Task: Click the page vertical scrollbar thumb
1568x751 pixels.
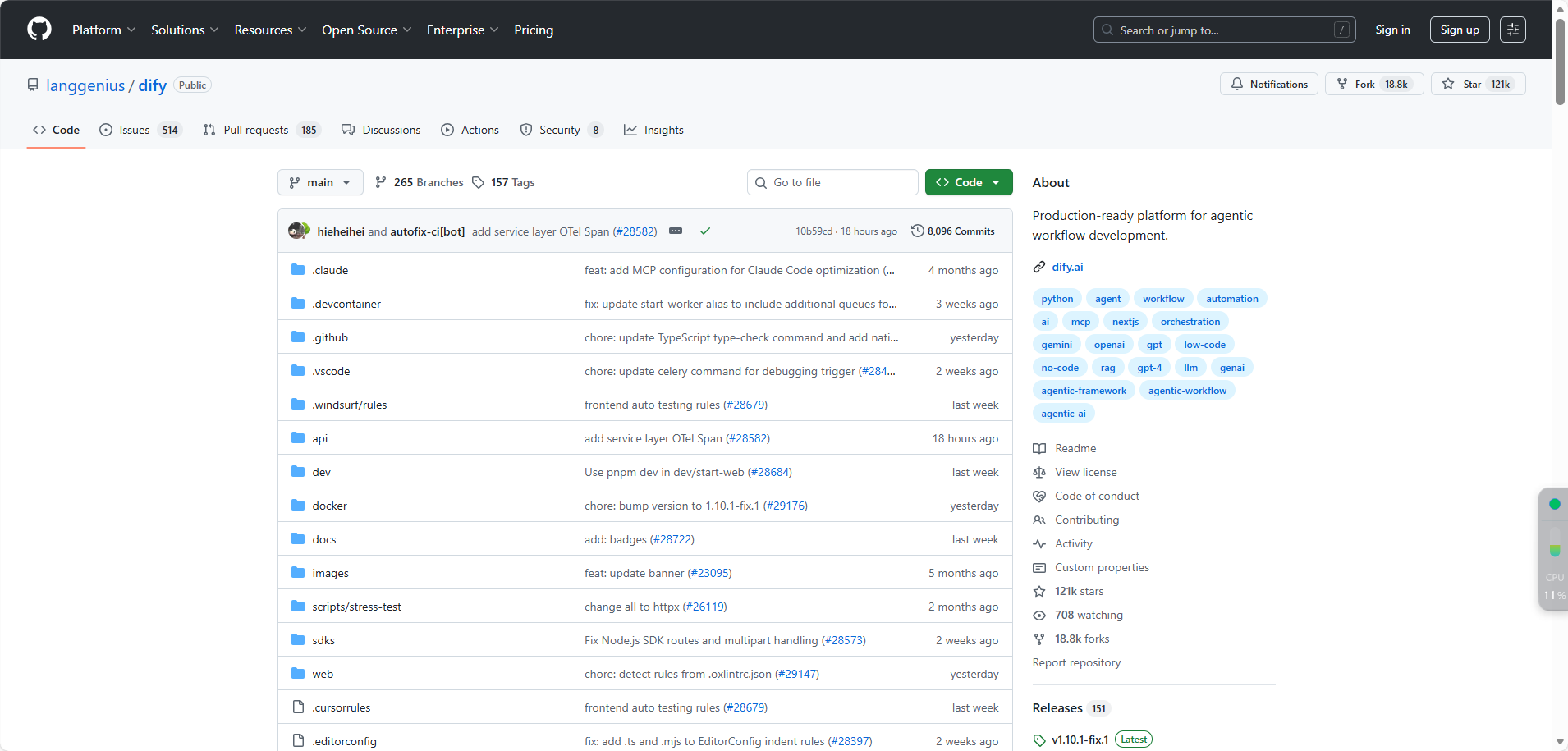Action: tap(1560, 62)
